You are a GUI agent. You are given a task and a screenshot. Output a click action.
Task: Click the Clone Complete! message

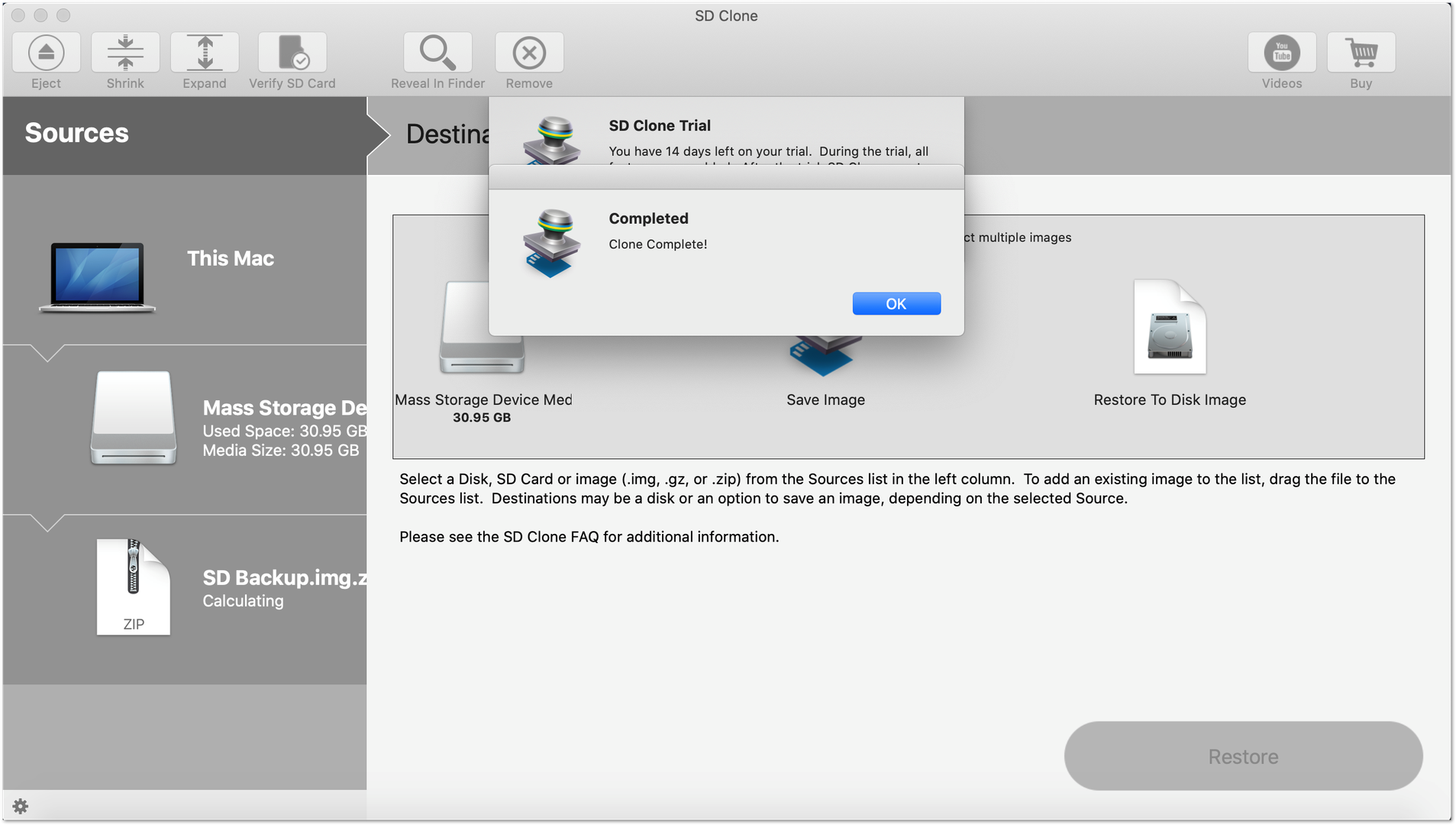pyautogui.click(x=658, y=244)
